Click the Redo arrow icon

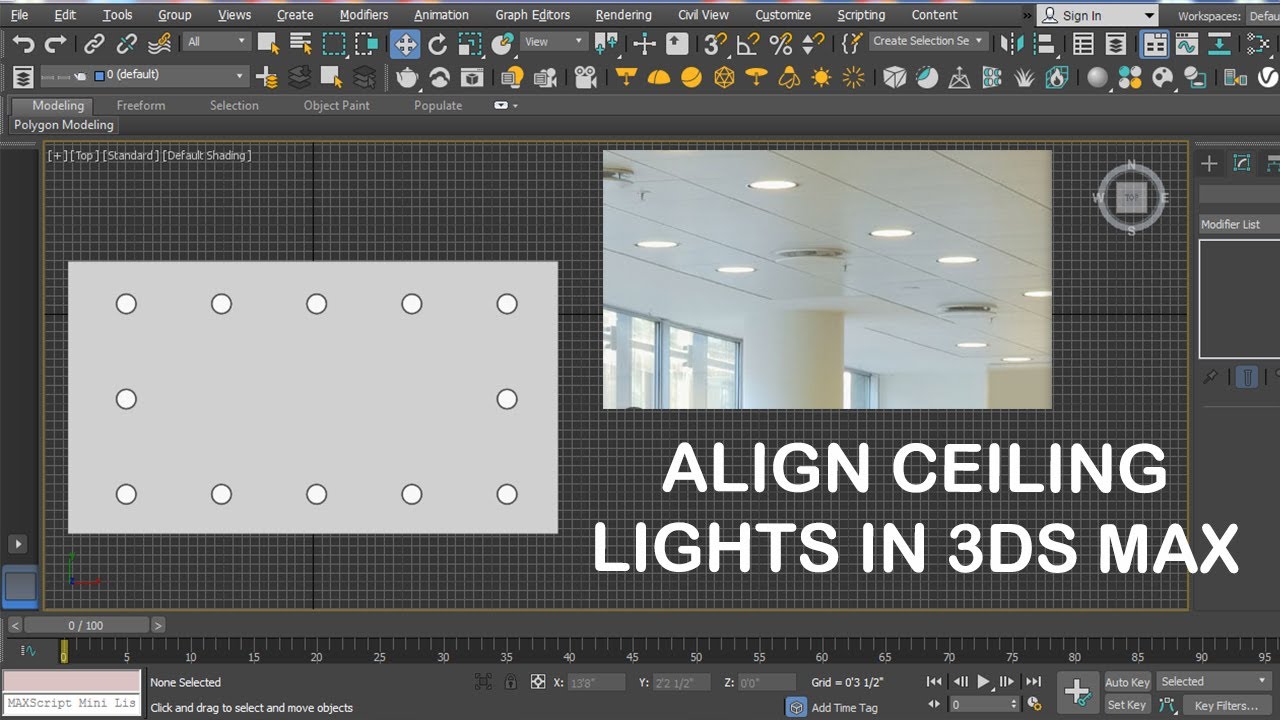click(x=55, y=43)
